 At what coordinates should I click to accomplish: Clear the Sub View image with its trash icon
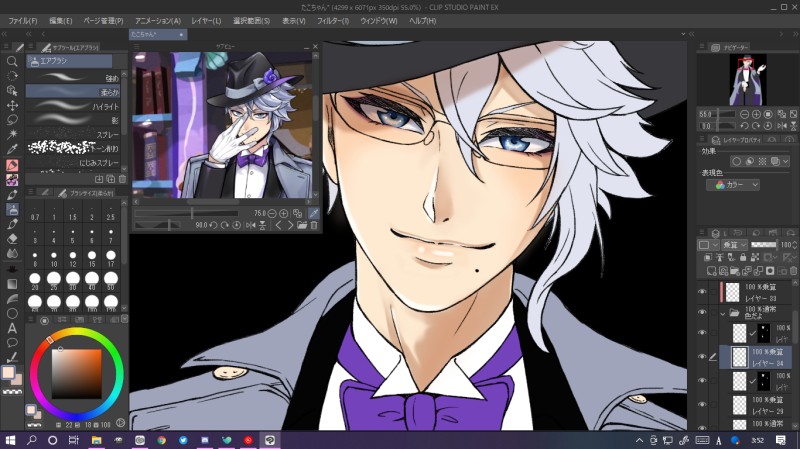point(314,225)
